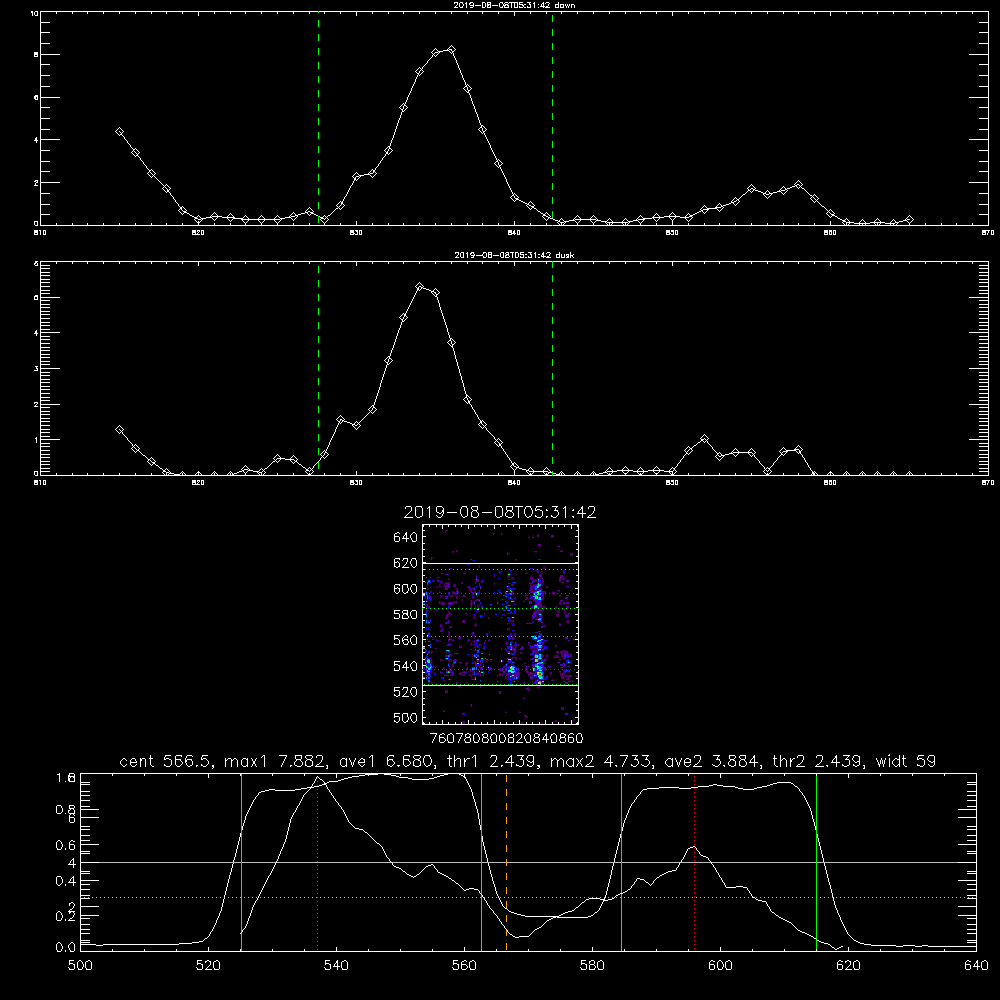
Task: Click the left green dashed line in dusk plot
Action: pos(318,369)
